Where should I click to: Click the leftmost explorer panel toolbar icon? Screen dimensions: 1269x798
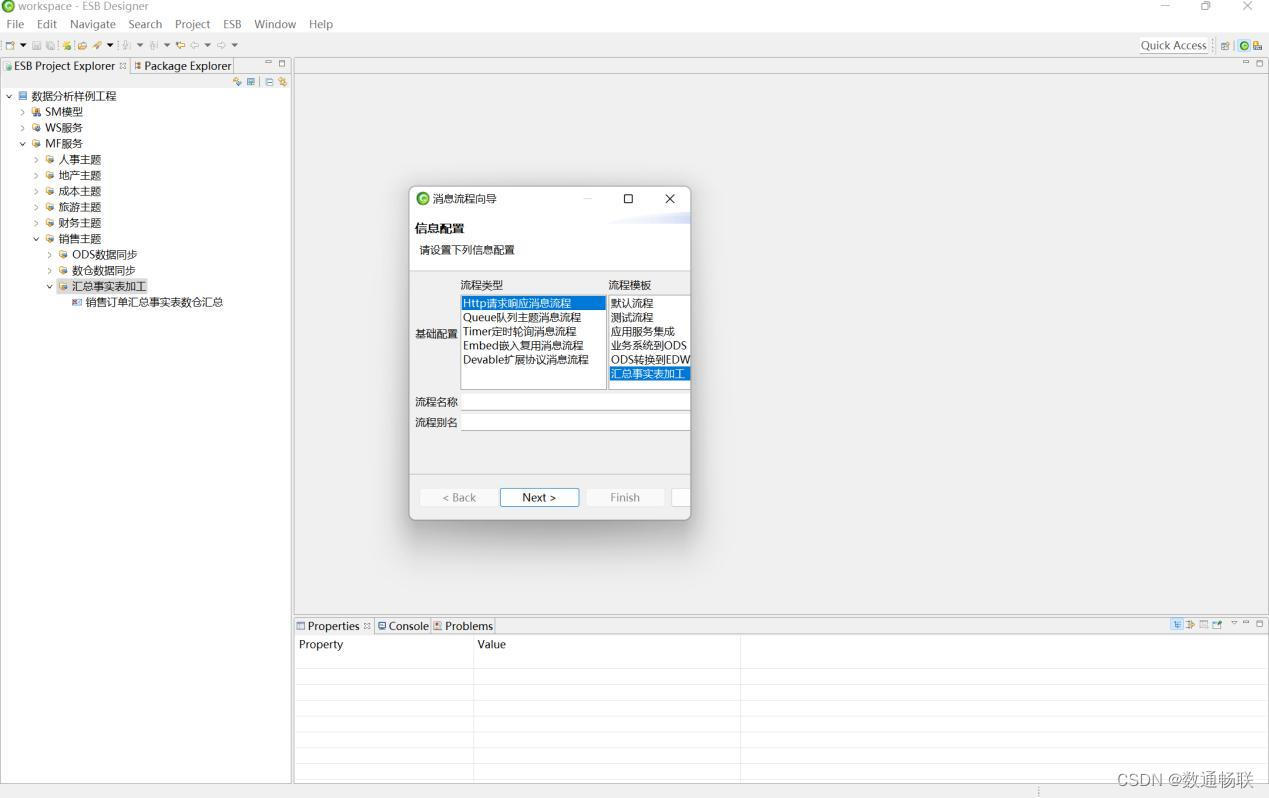(x=237, y=82)
